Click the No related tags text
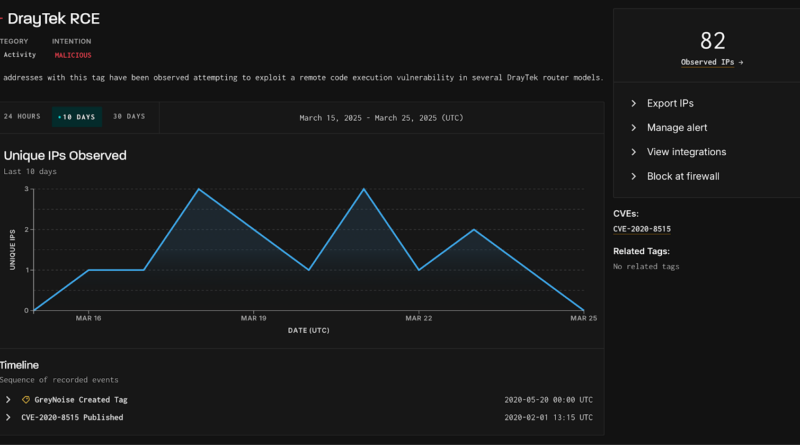This screenshot has height=445, width=800. click(646, 266)
